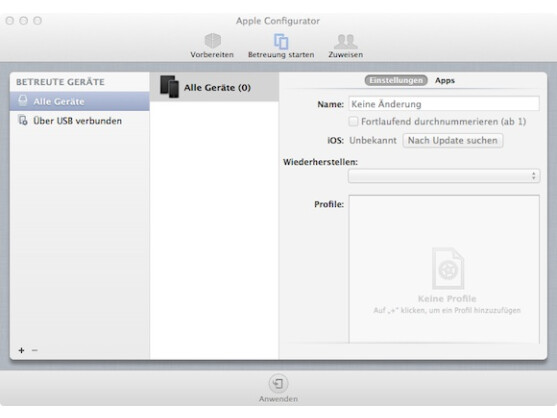557x418 pixels.
Task: Click the BETREUTE GERÄTE sidebar header
Action: 60,82
